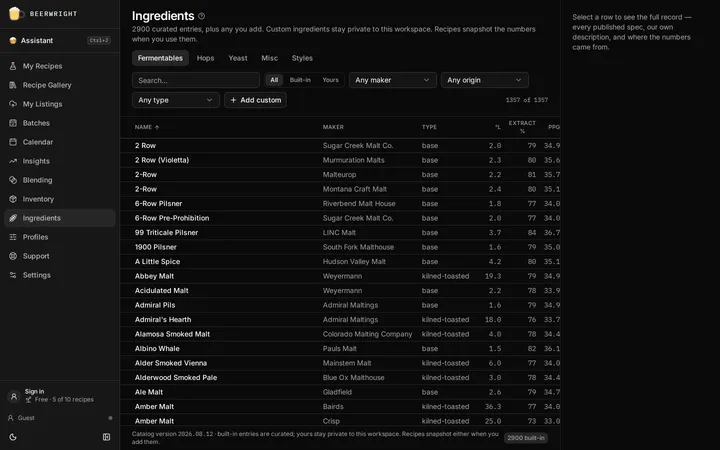The width and height of the screenshot is (720, 450).
Task: Click the 2900 built-in badge
Action: [526, 438]
